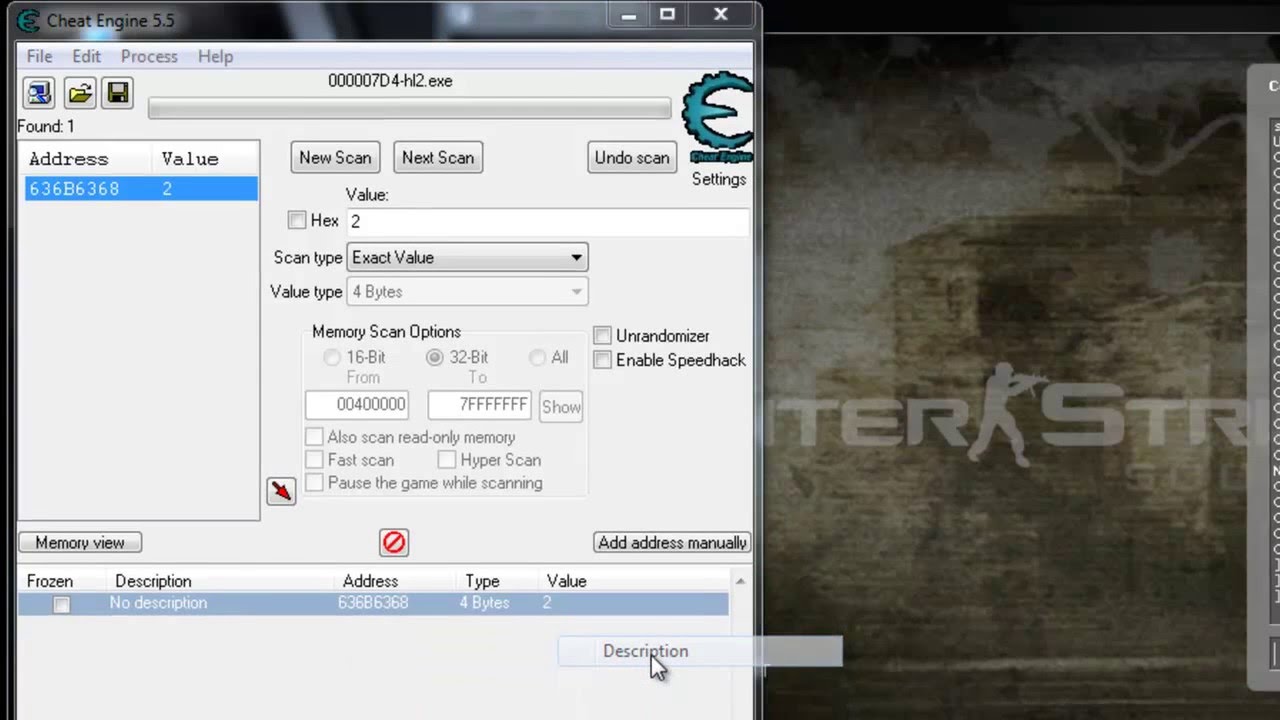Click the scan progress bar
This screenshot has width=1280, height=720.
410,109
